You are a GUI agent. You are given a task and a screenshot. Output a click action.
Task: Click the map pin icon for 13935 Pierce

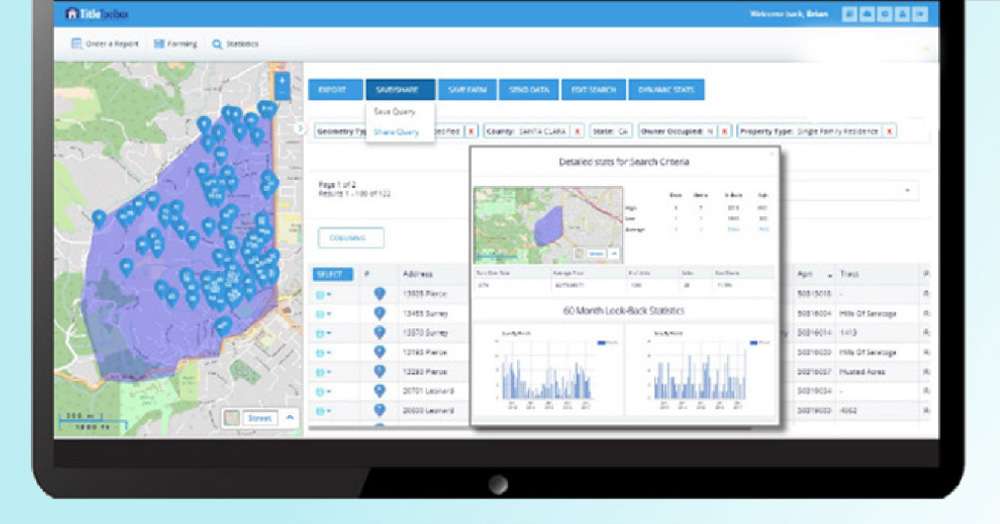379,293
